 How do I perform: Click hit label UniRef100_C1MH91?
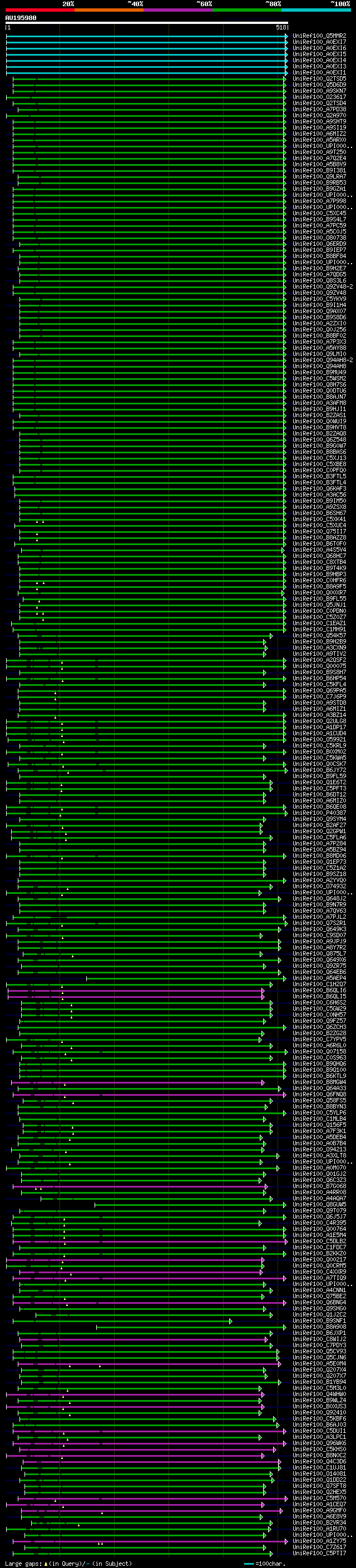click(x=319, y=630)
